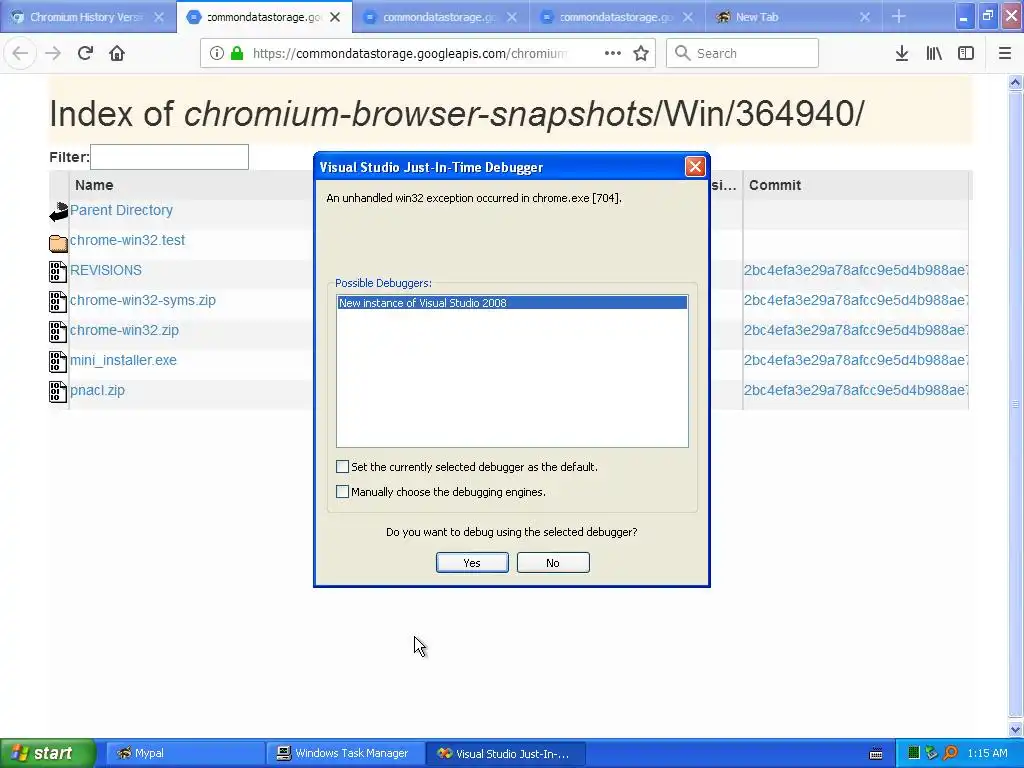Image resolution: width=1024 pixels, height=768 pixels.
Task: Click page scrollbar up arrow
Action: [1015, 83]
